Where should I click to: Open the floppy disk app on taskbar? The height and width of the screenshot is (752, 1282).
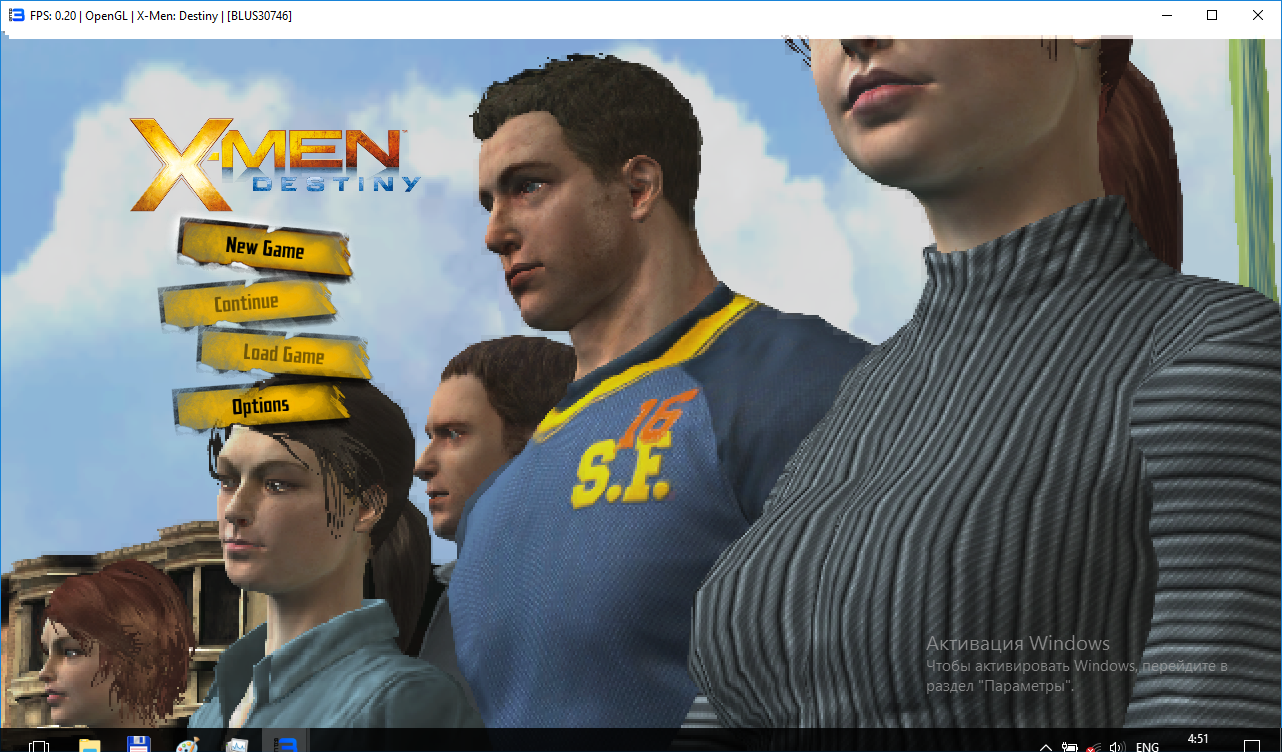click(x=138, y=746)
